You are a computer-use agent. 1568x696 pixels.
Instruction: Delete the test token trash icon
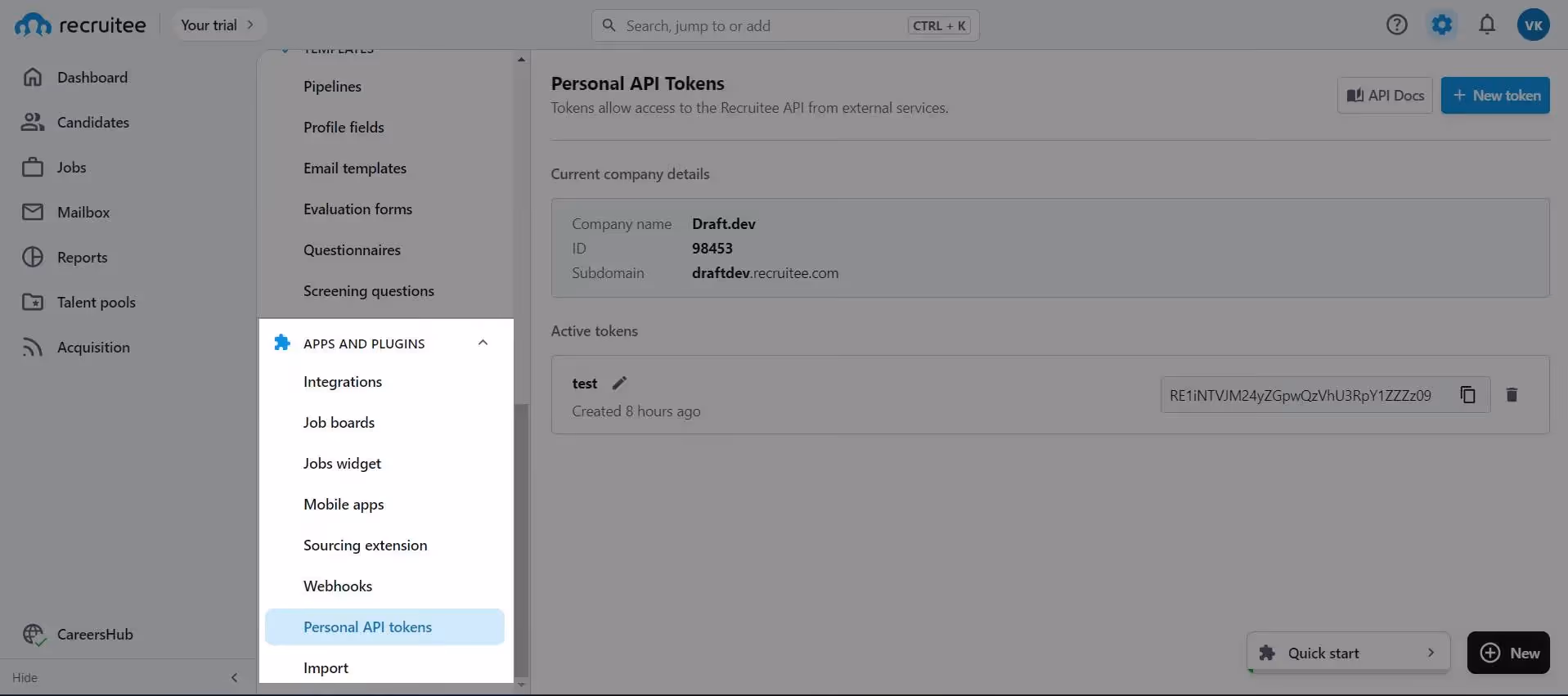pyautogui.click(x=1512, y=395)
